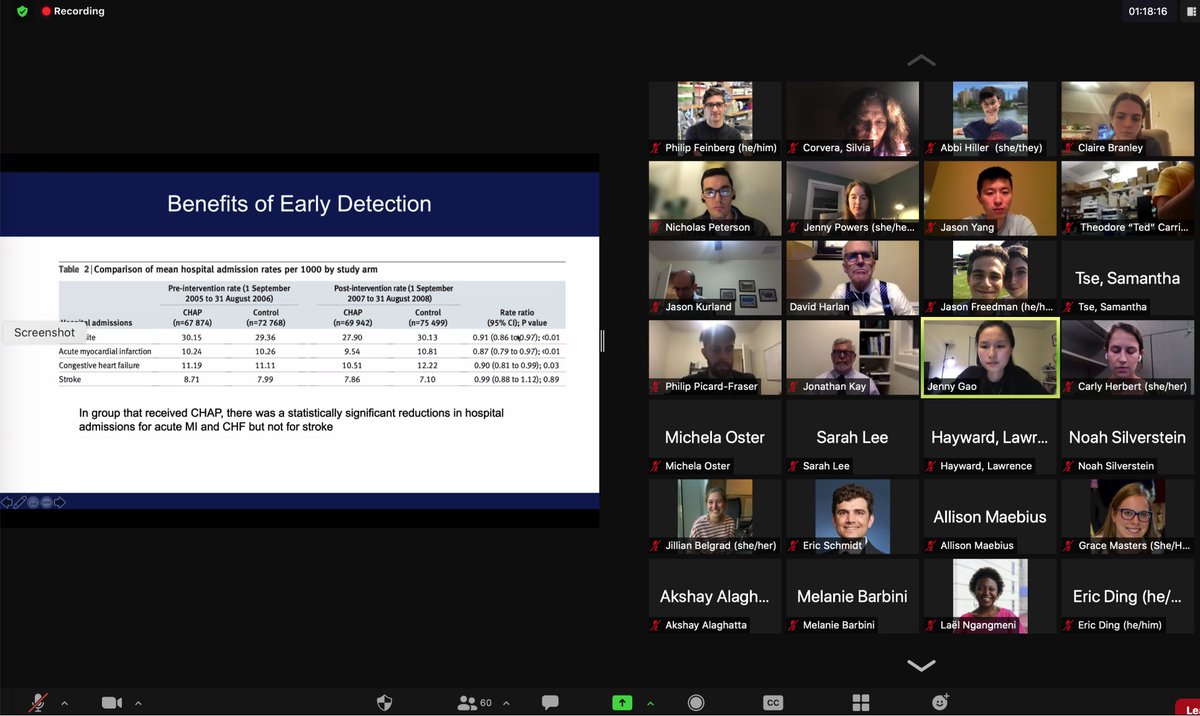Toggle encryption status via green shield indicator
The image size is (1200, 716).
[21, 11]
